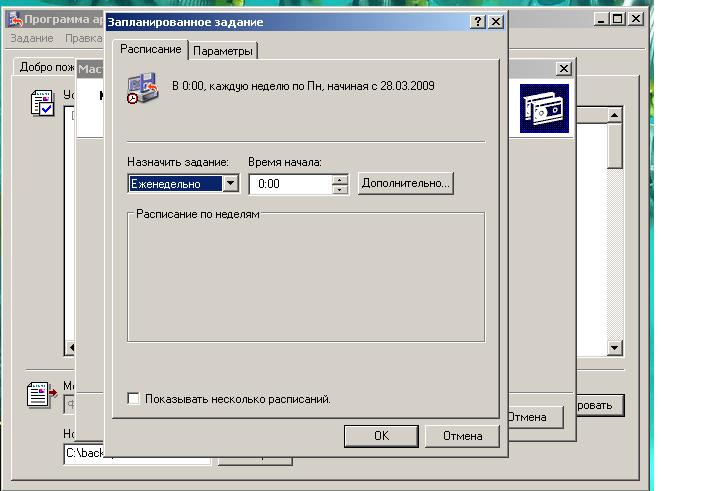Screen dimensions: 720x491
Task: Open the 'Назначить задание' dropdown arrow
Action: coord(231,184)
